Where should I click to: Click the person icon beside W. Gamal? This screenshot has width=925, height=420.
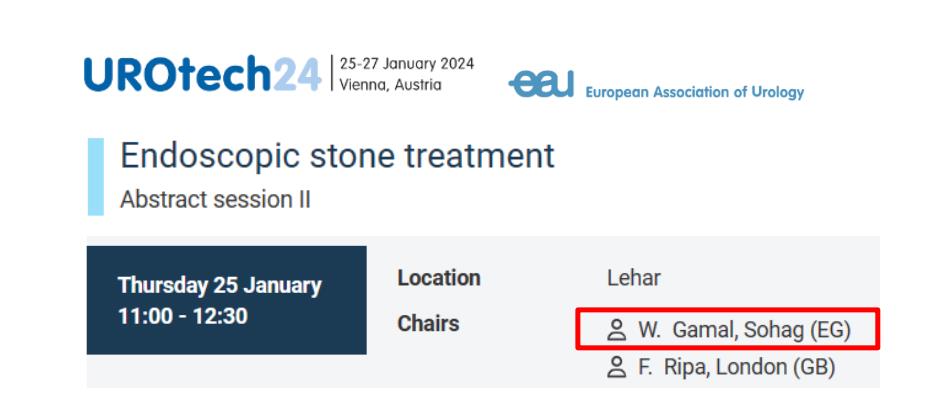(x=616, y=329)
